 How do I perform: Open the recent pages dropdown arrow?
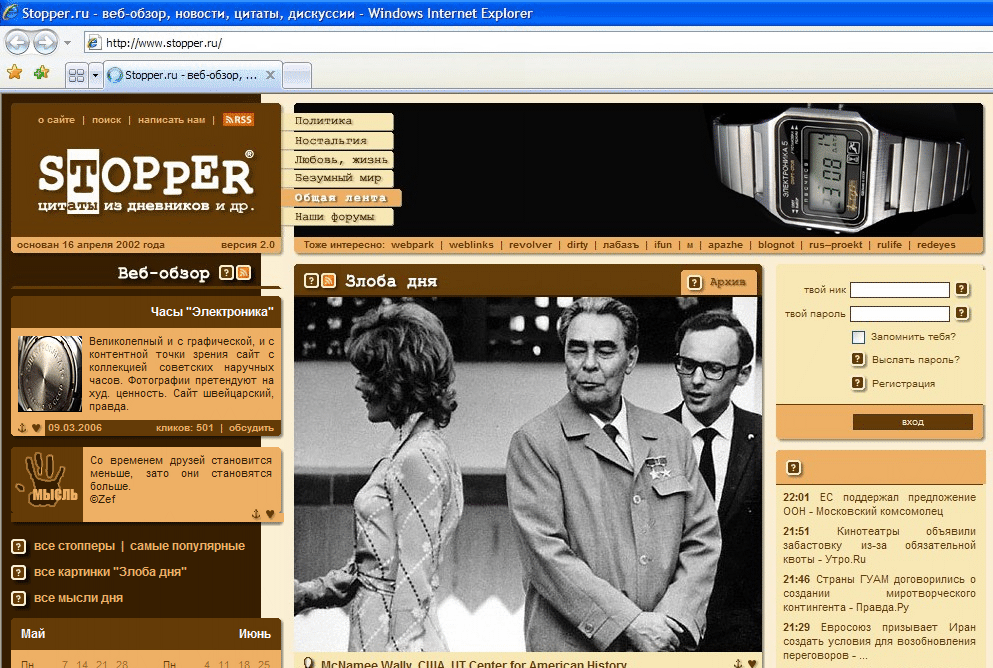click(x=67, y=43)
